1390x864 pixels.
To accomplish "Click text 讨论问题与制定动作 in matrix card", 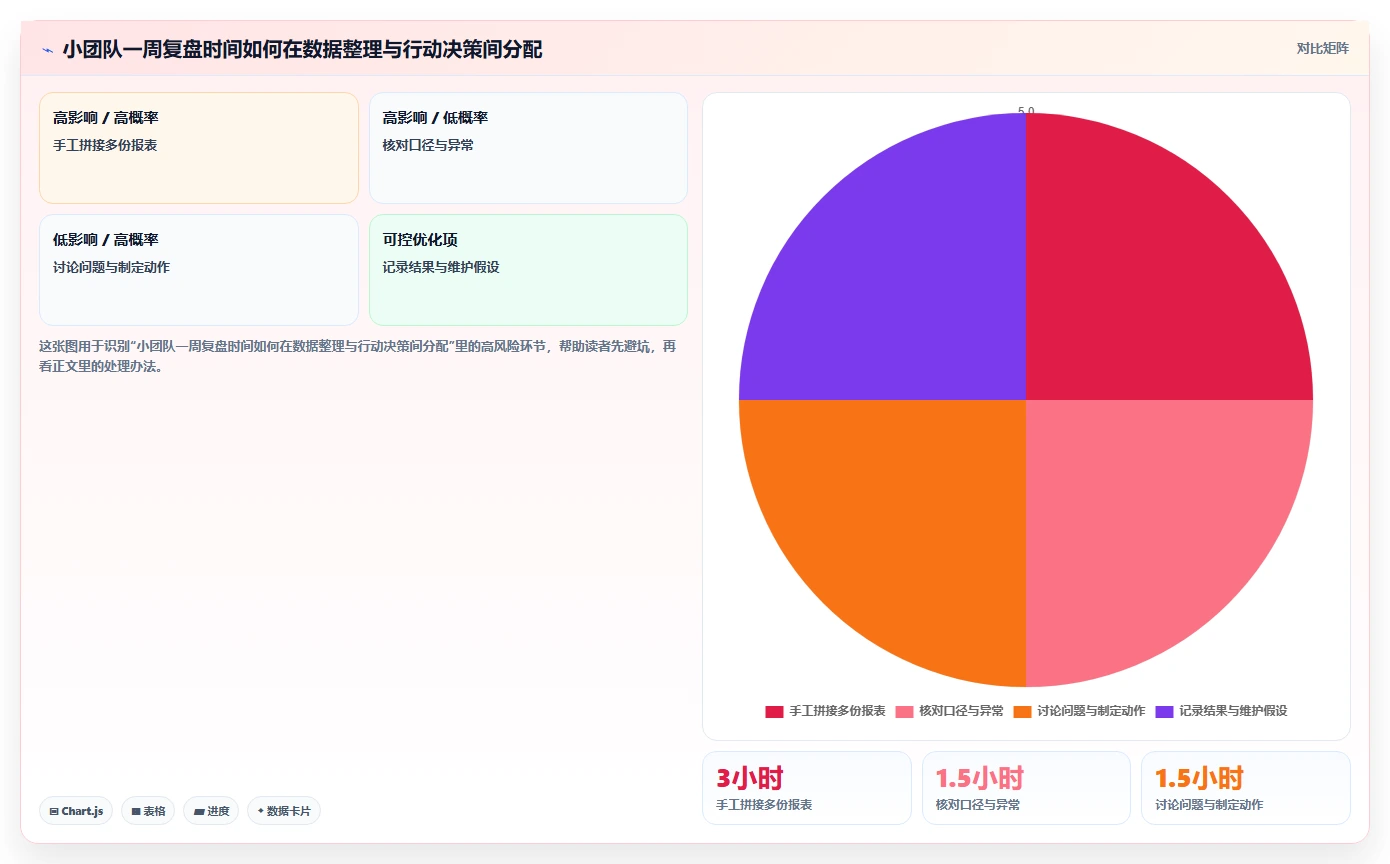I will [111, 267].
